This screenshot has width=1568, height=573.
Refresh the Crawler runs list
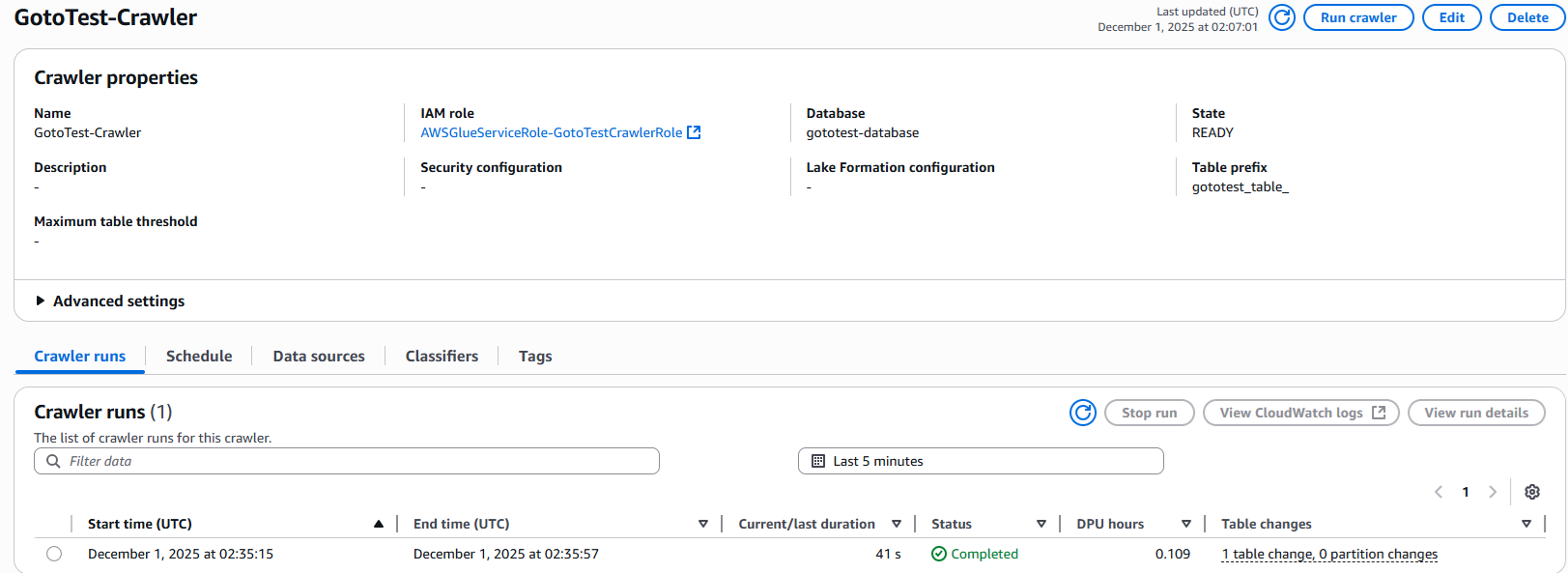[1082, 413]
